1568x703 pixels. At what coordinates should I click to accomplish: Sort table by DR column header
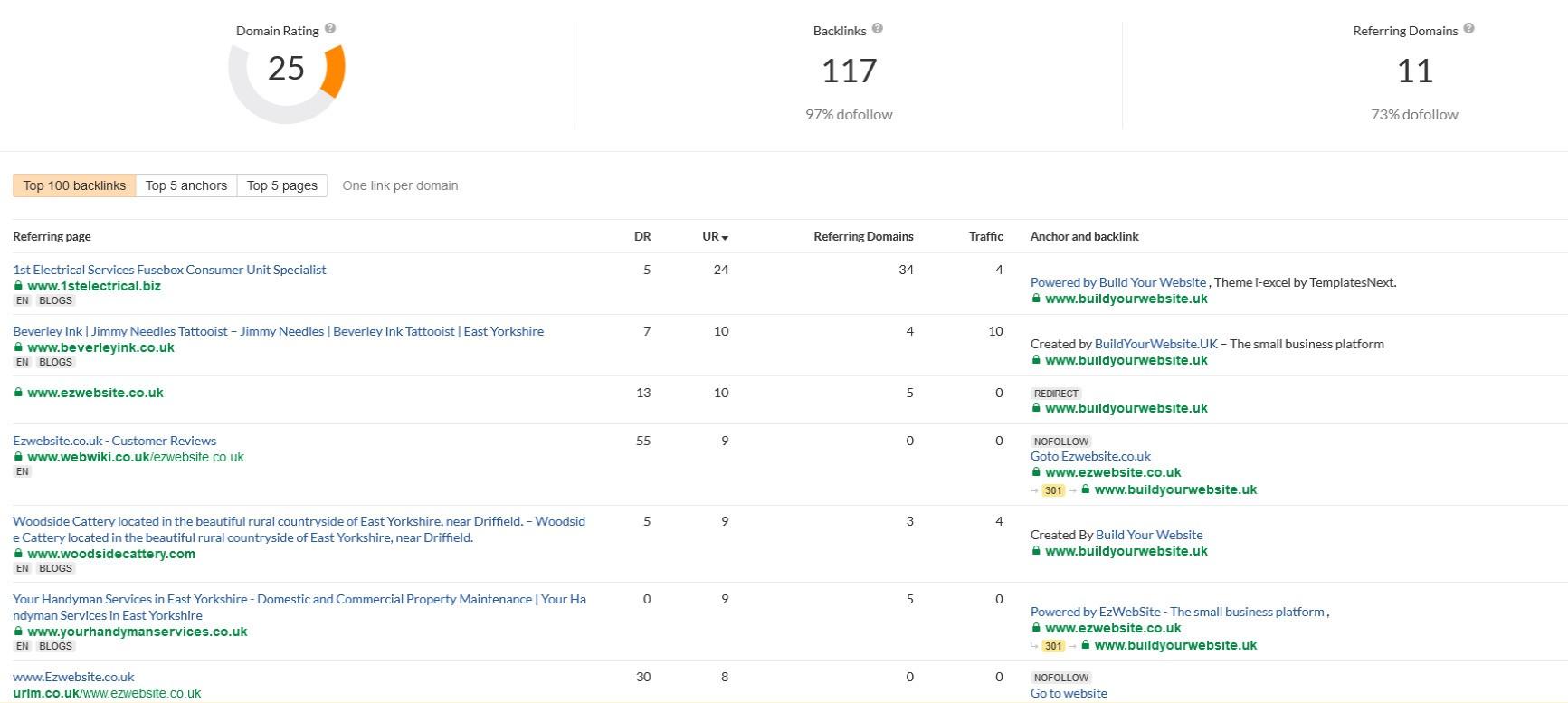[x=642, y=236]
